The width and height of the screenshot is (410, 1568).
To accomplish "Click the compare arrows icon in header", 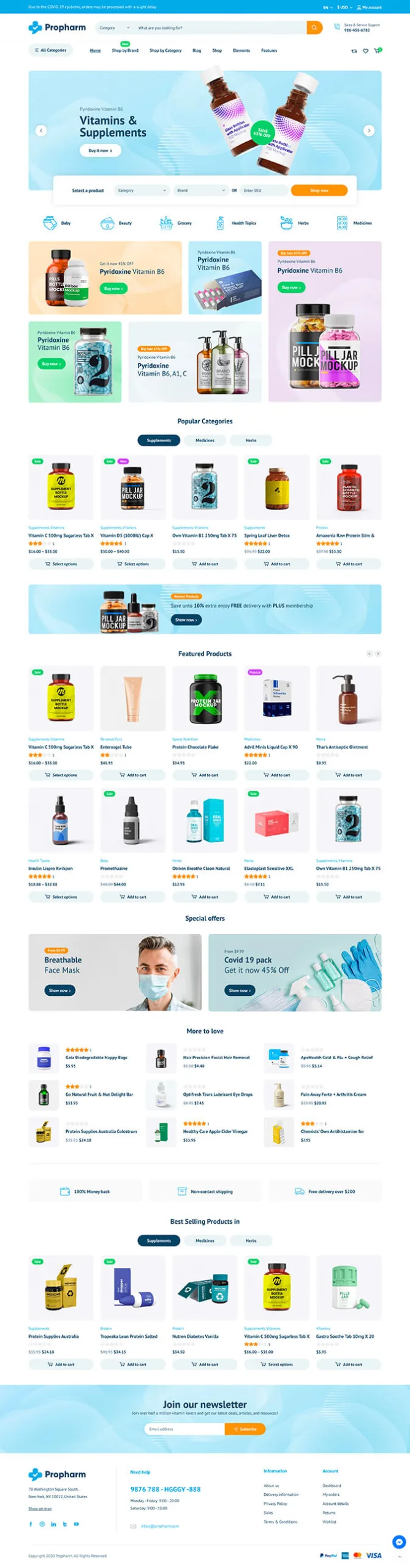I will pyautogui.click(x=354, y=51).
